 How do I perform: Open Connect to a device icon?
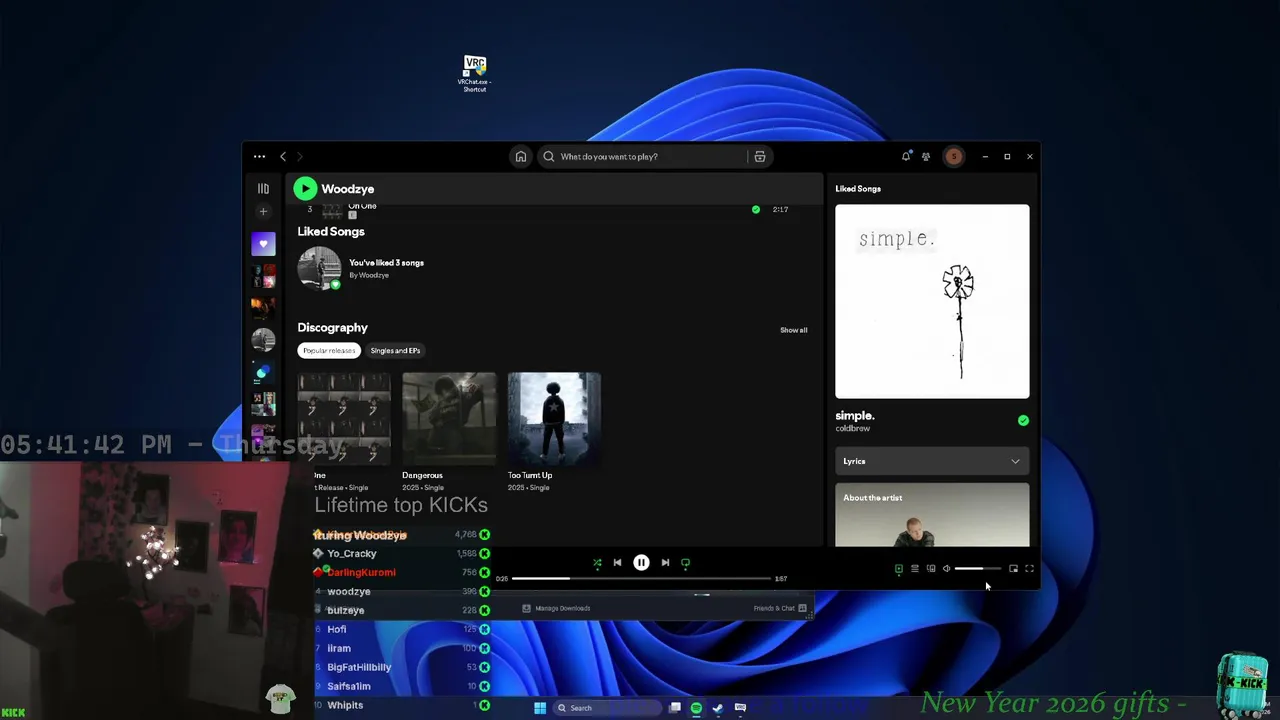930,569
